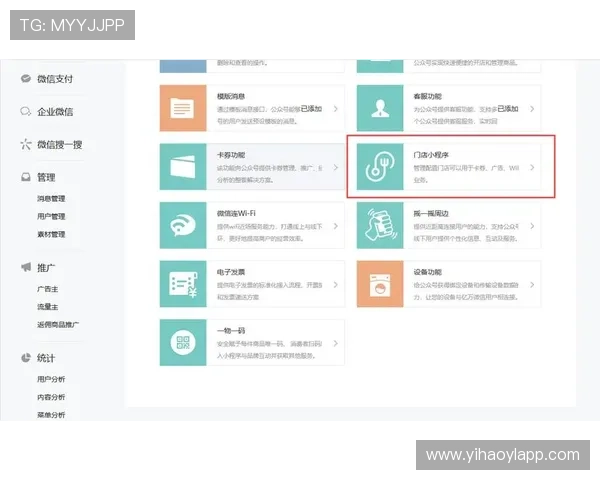The width and height of the screenshot is (600, 480).
Task: Click 已添加 status on 客服功能 card
Action: coord(508,109)
